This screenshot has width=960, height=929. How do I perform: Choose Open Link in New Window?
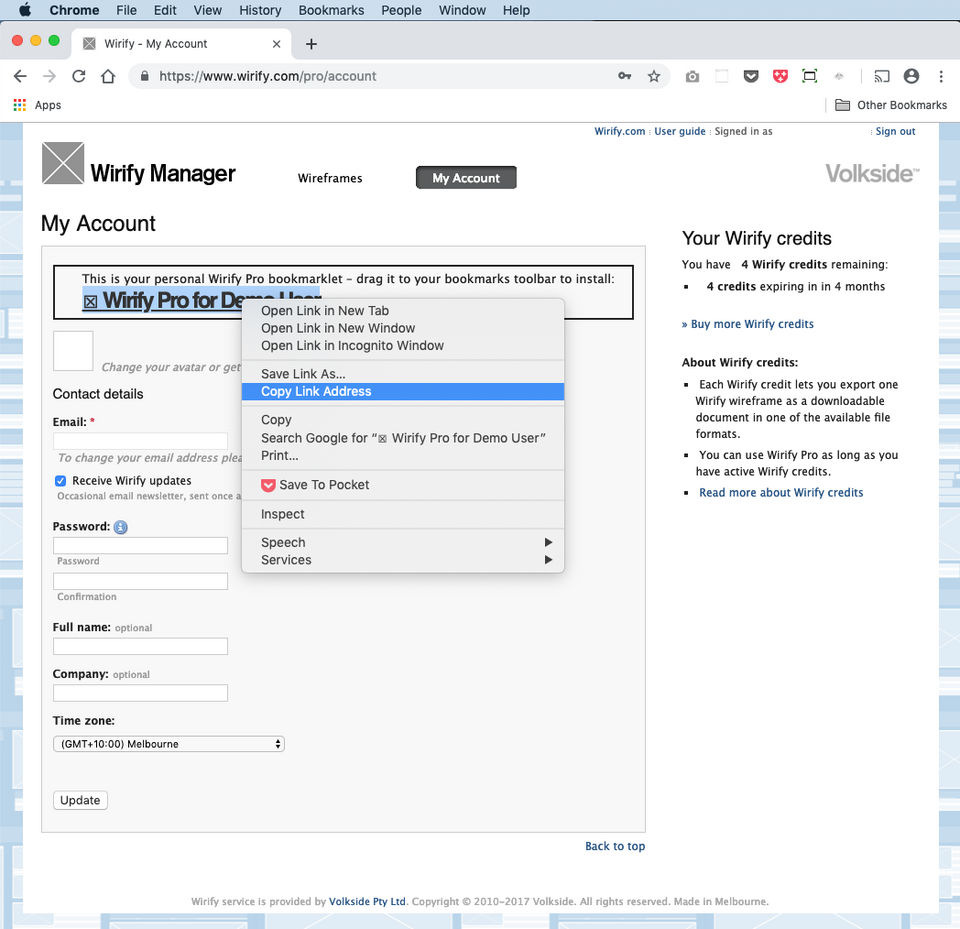[x=403, y=328]
